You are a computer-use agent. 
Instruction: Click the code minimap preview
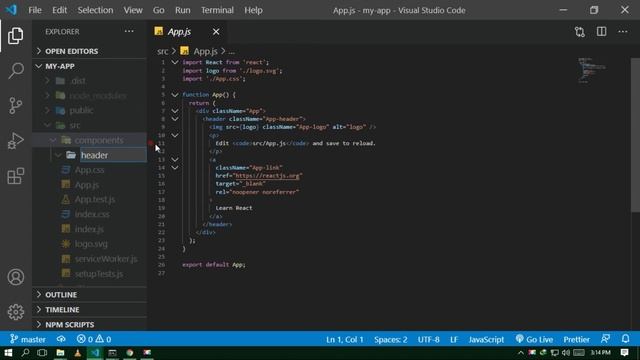(592, 70)
